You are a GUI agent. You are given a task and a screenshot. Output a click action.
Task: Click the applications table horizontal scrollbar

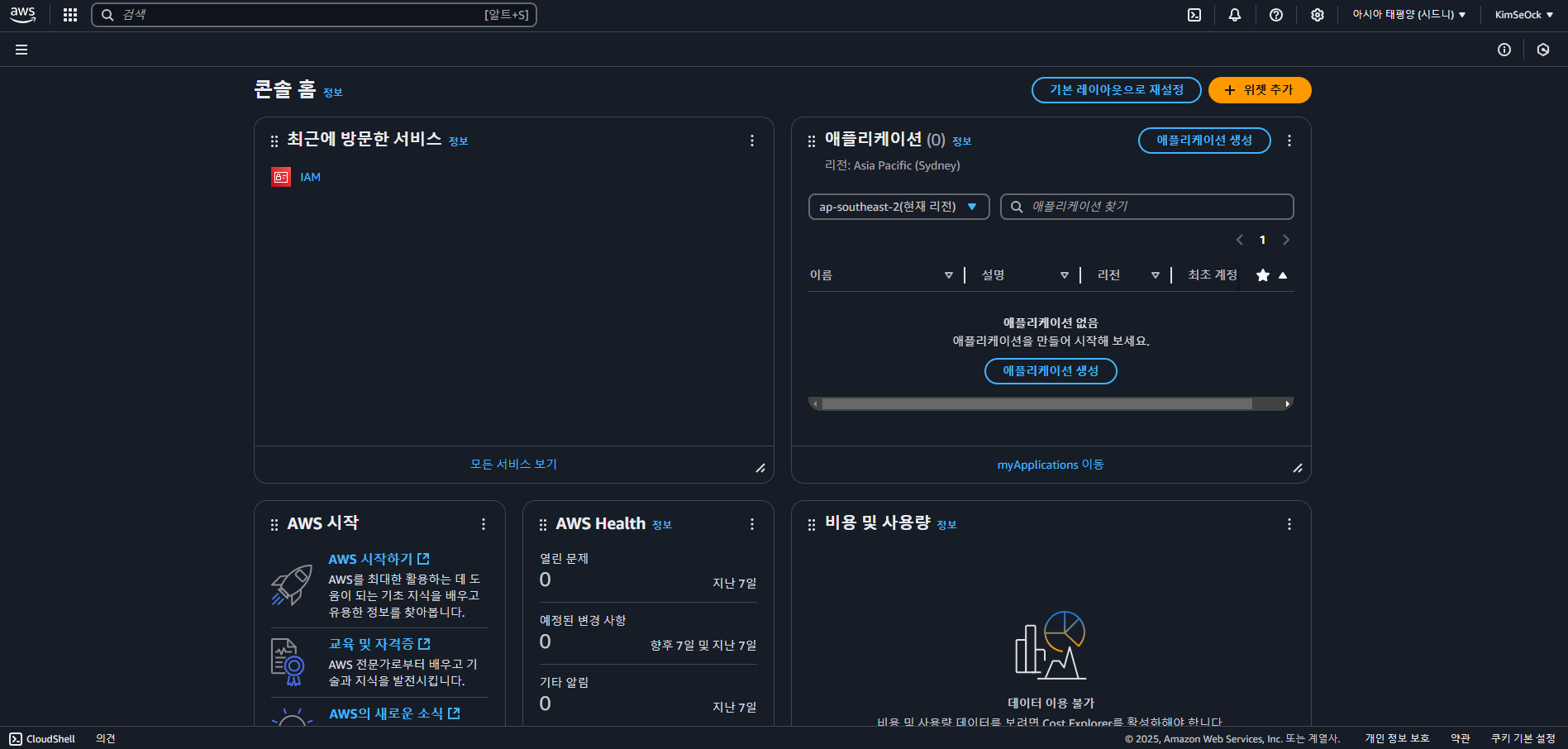pyautogui.click(x=1037, y=403)
